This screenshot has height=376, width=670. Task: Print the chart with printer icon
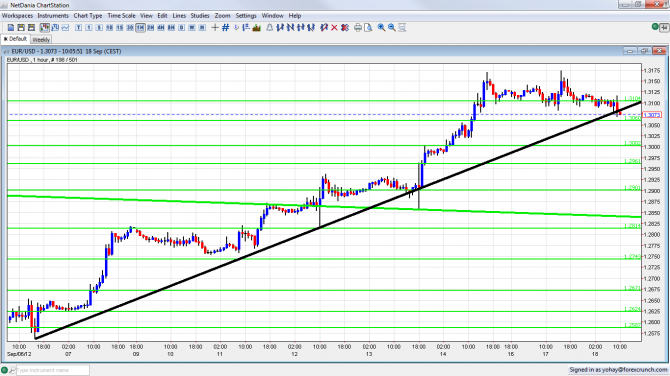[x=358, y=27]
